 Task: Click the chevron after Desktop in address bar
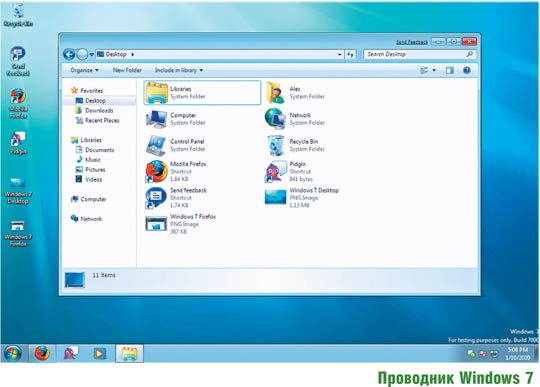133,54
